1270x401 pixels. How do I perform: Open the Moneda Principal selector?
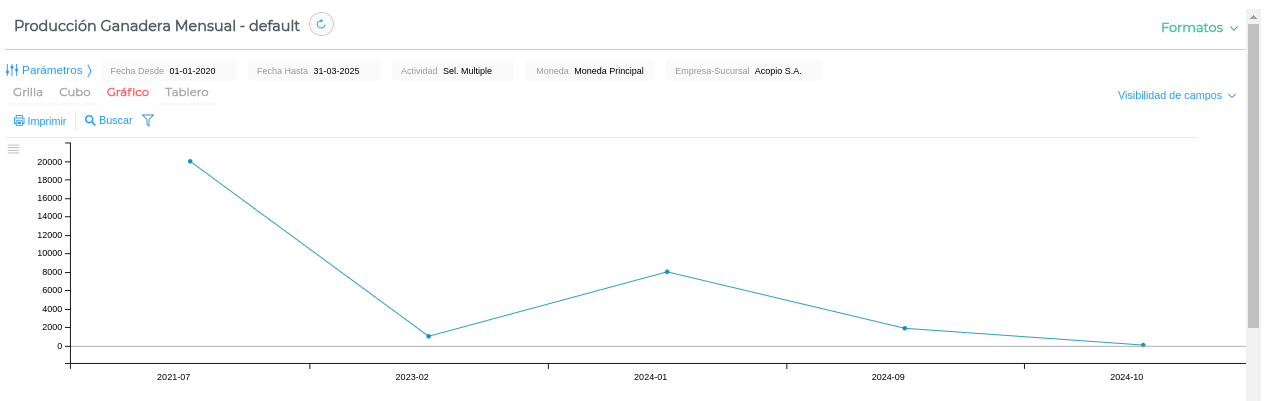(x=608, y=71)
